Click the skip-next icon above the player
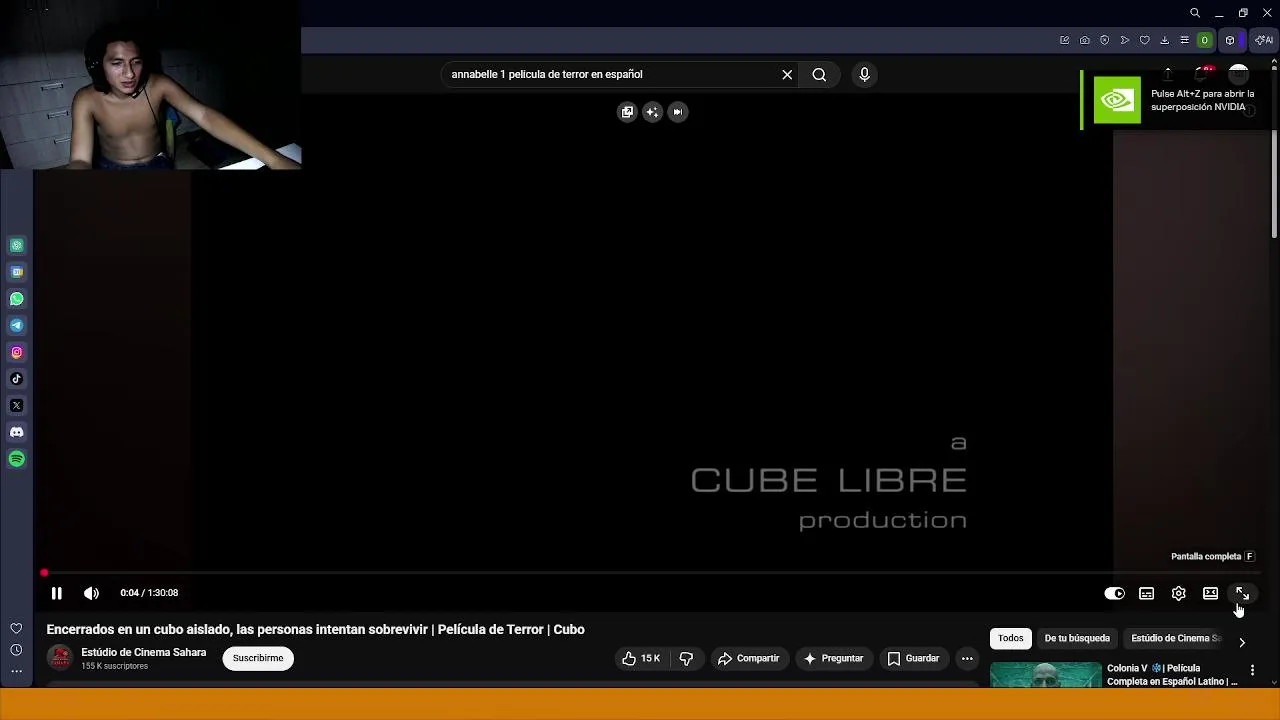Viewport: 1280px width, 720px height. (x=678, y=112)
